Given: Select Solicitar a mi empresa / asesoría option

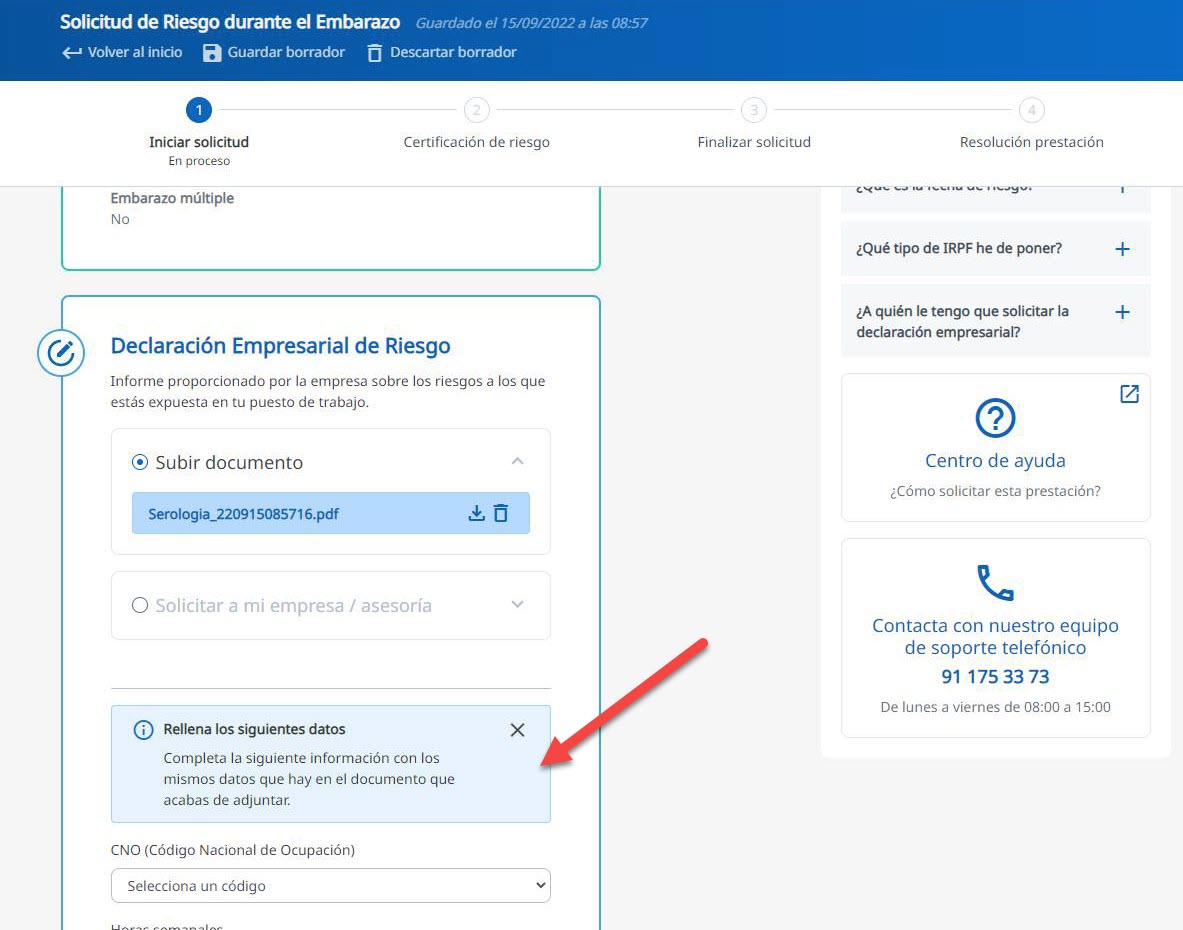Looking at the screenshot, I should click(x=140, y=605).
